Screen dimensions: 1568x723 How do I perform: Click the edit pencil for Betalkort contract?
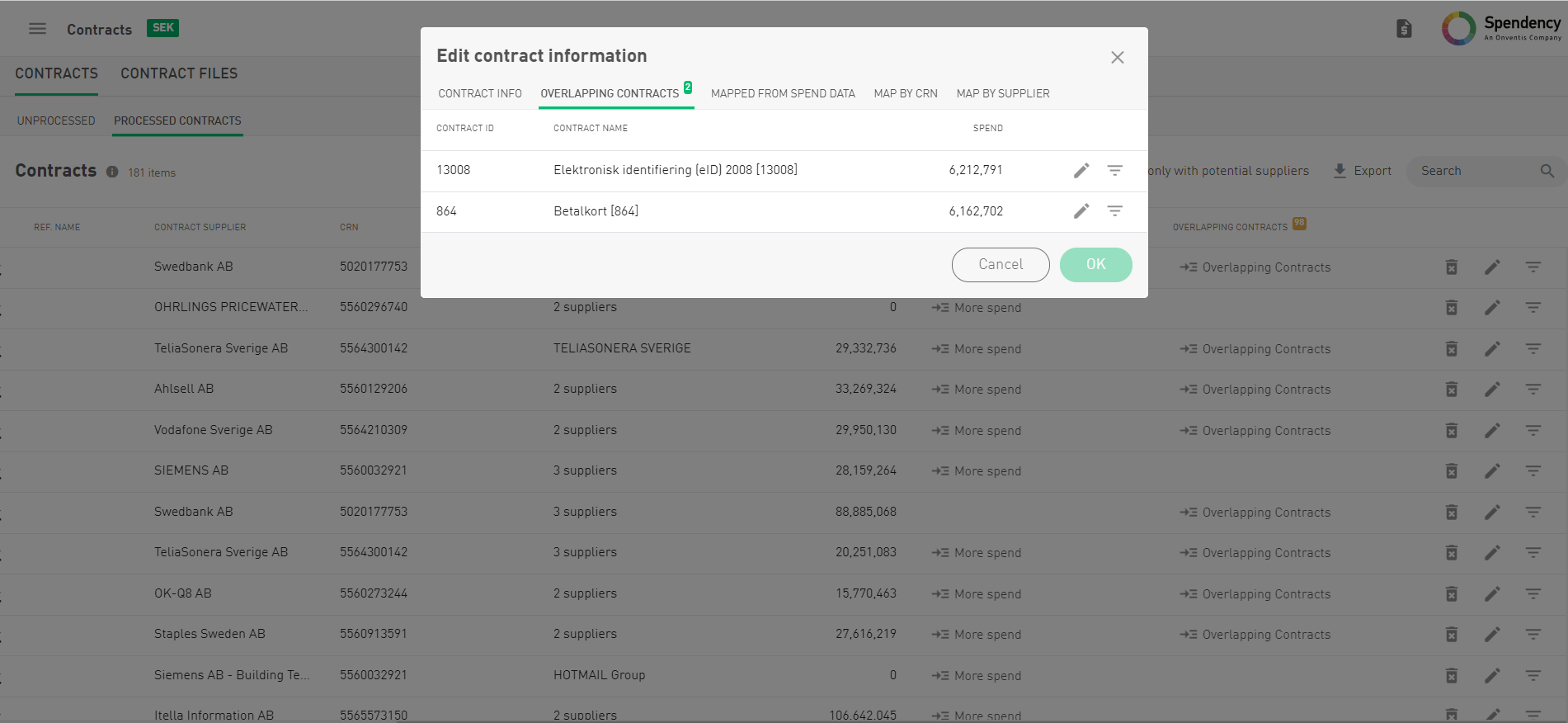(x=1081, y=211)
